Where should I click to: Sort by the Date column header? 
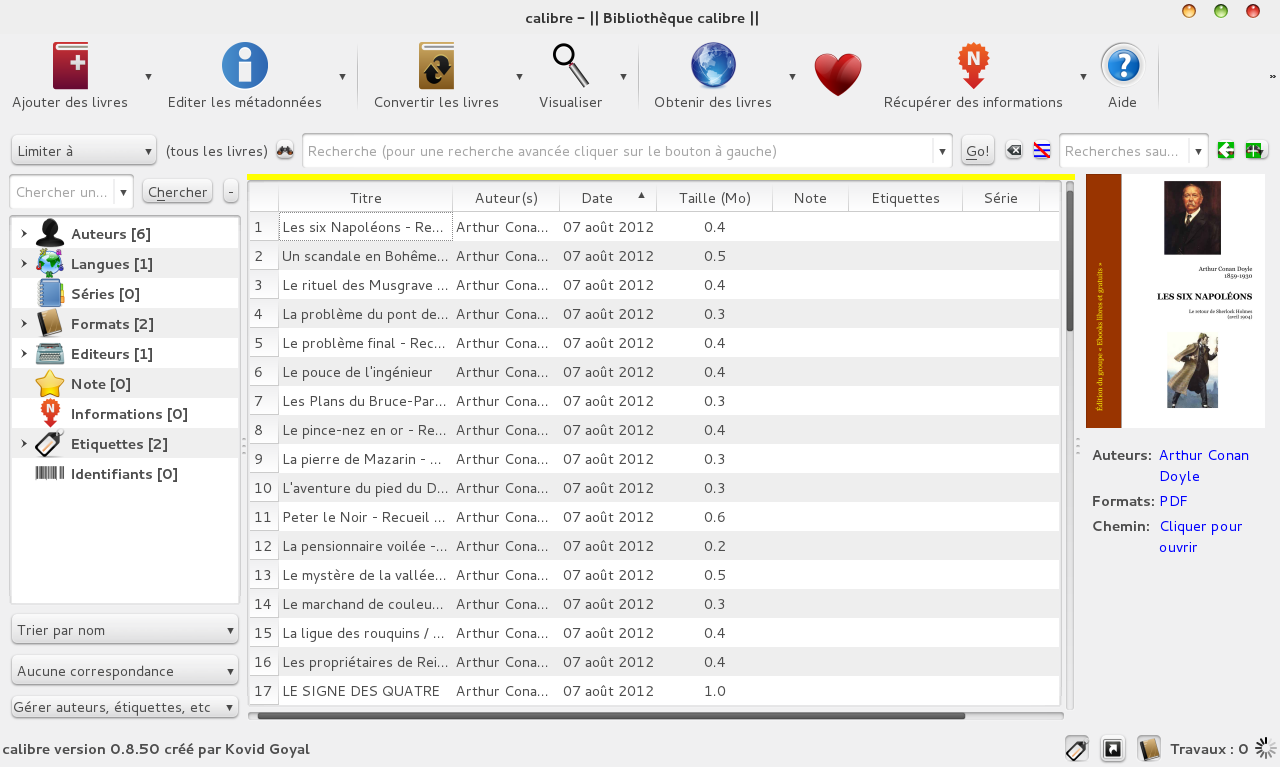[608, 198]
